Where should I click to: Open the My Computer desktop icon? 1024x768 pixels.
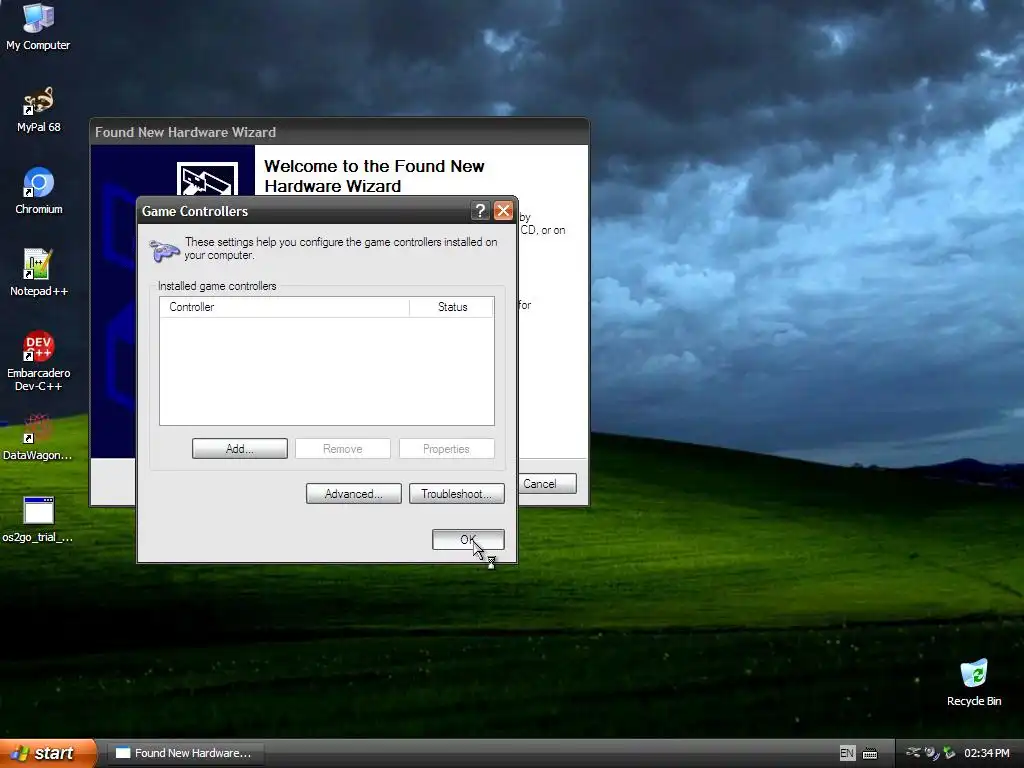coord(38,26)
